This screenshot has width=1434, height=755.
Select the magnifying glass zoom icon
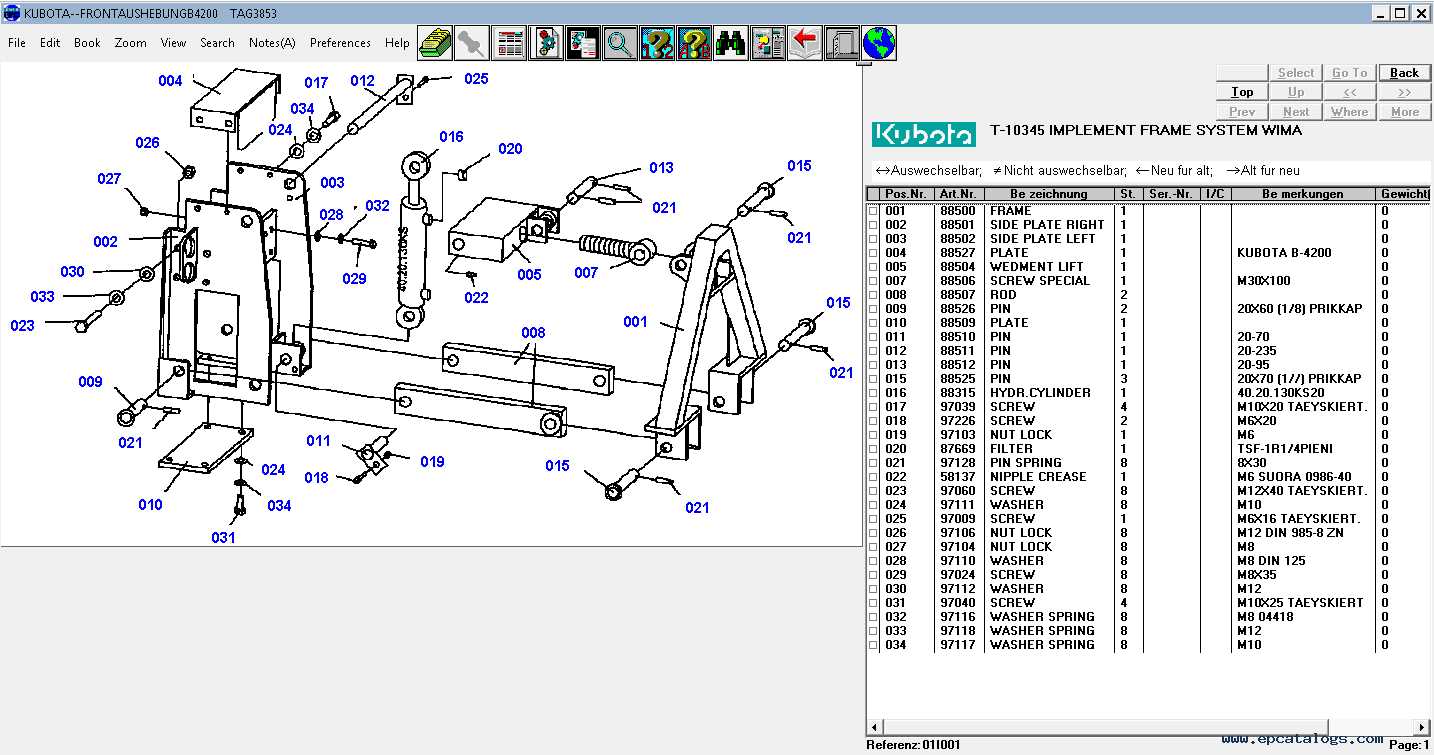620,43
